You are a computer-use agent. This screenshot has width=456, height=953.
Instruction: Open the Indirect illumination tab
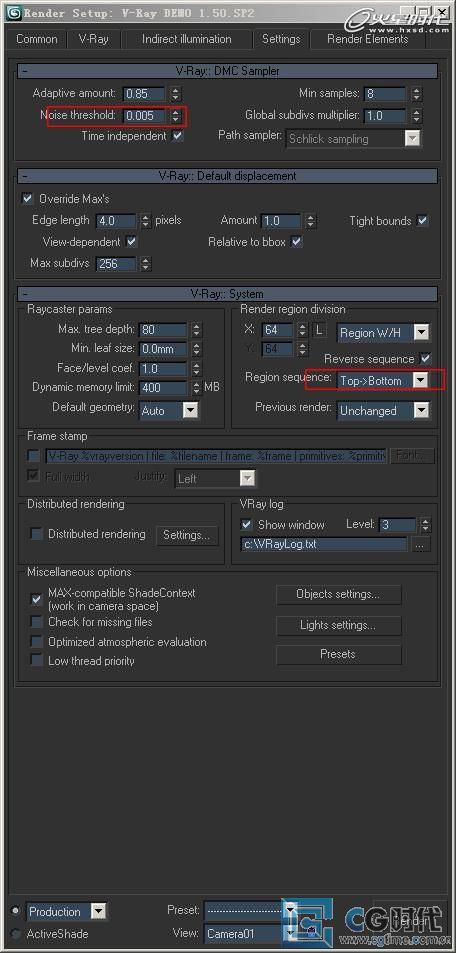(x=186, y=39)
